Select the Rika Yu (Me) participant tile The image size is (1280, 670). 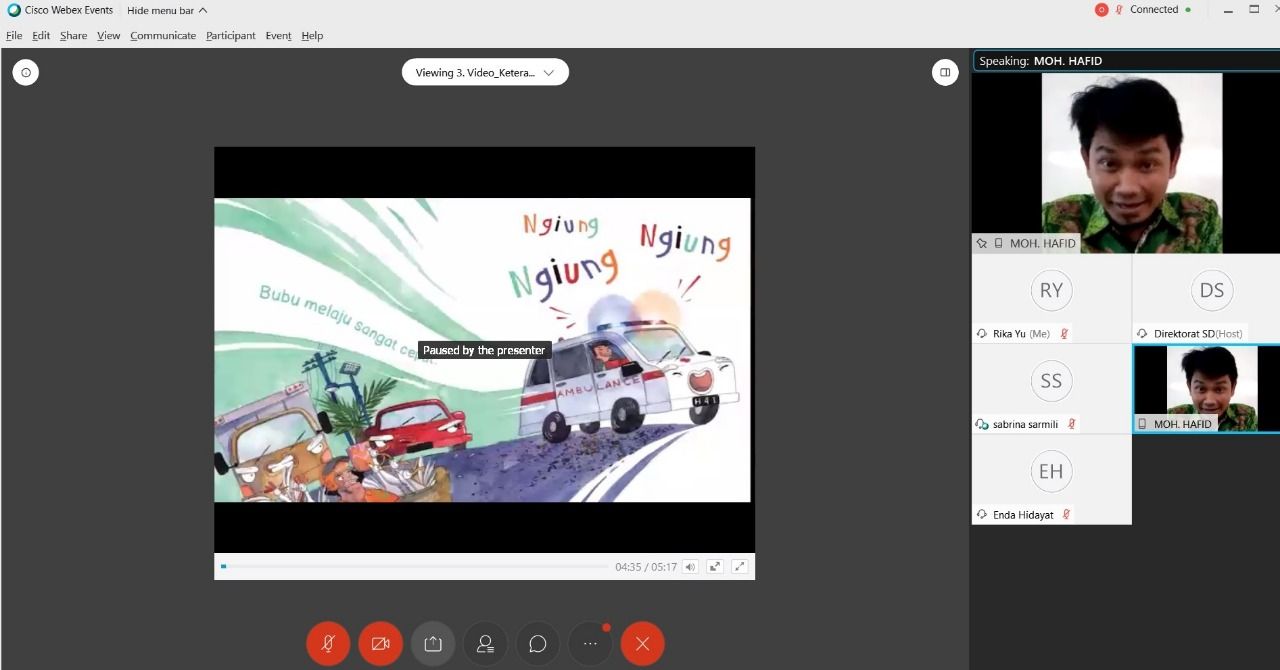coord(1051,299)
